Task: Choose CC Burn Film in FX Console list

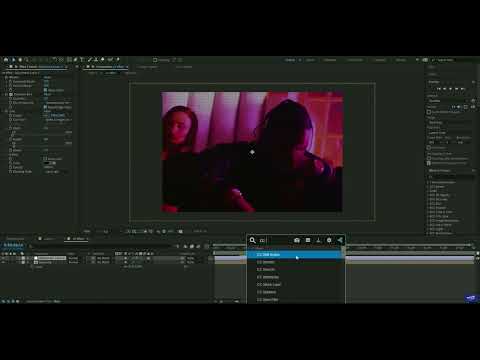Action: 296,300
